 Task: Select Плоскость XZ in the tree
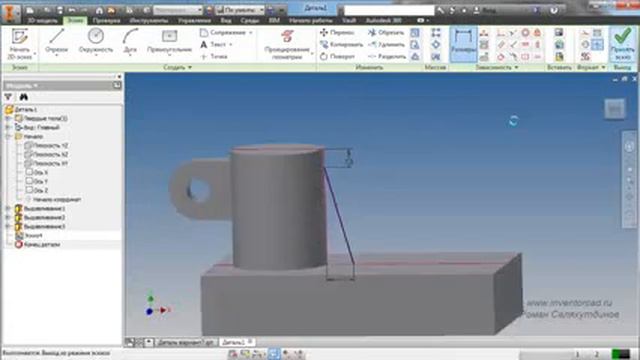point(46,154)
